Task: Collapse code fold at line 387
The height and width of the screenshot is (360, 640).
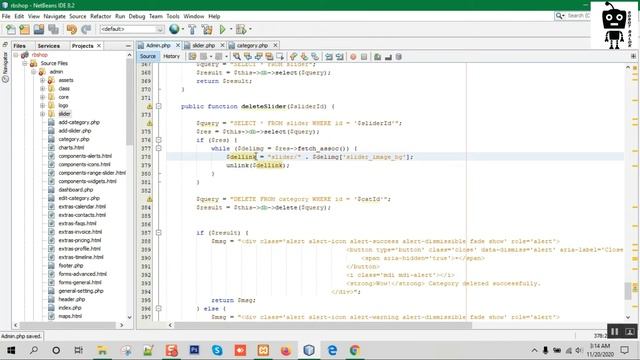Action: coord(159,233)
